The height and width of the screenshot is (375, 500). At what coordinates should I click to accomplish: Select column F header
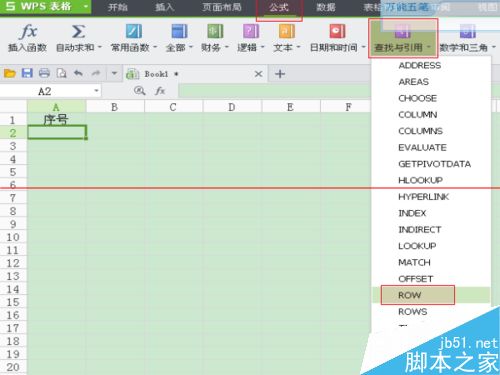pyautogui.click(x=347, y=107)
